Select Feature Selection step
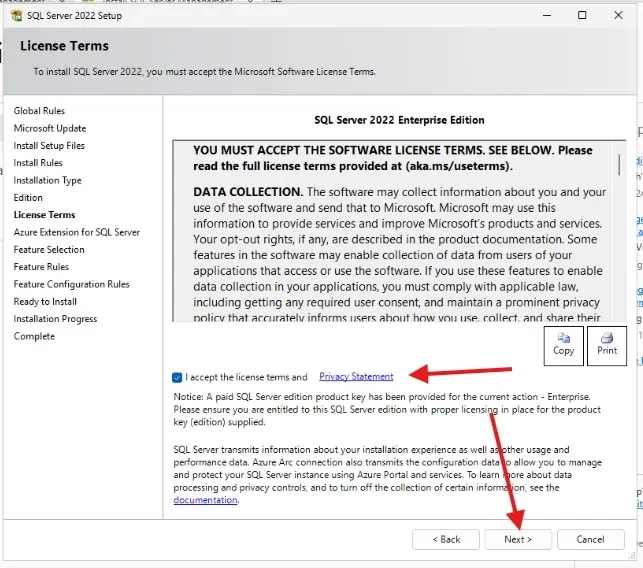 (49, 249)
